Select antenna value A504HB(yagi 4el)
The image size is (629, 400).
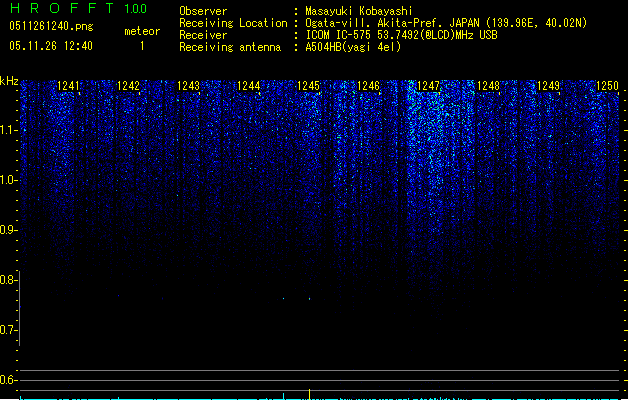click(x=353, y=47)
